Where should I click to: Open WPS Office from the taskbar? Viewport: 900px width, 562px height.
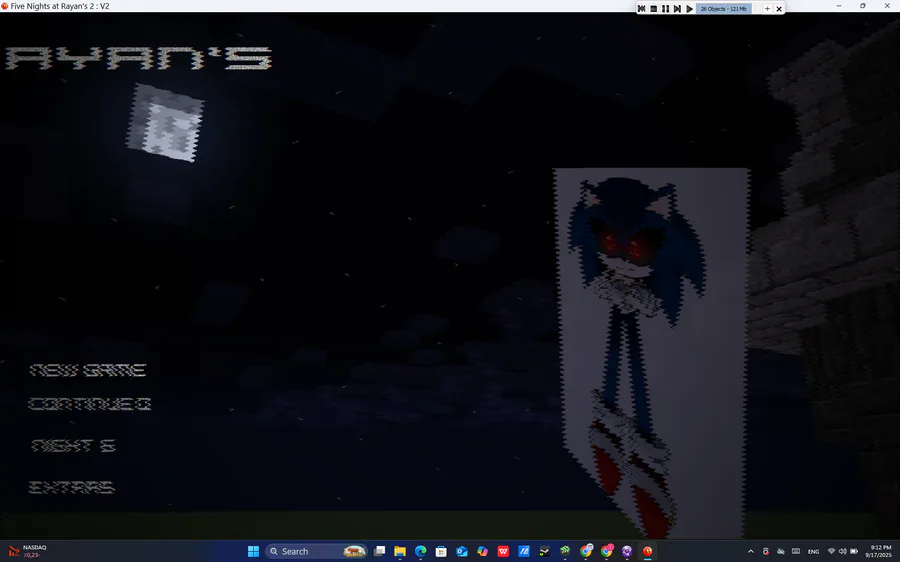coord(503,551)
